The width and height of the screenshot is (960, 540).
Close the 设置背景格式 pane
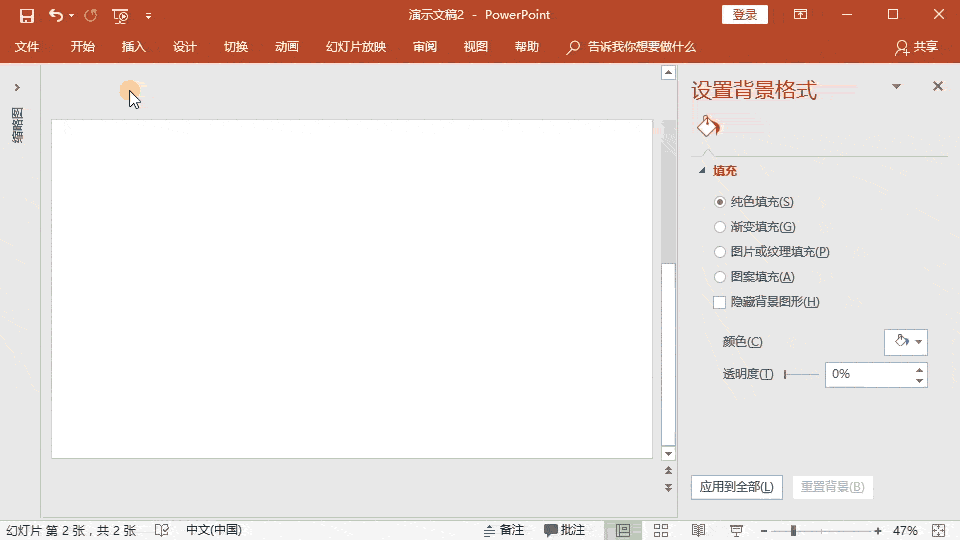pyautogui.click(x=938, y=86)
